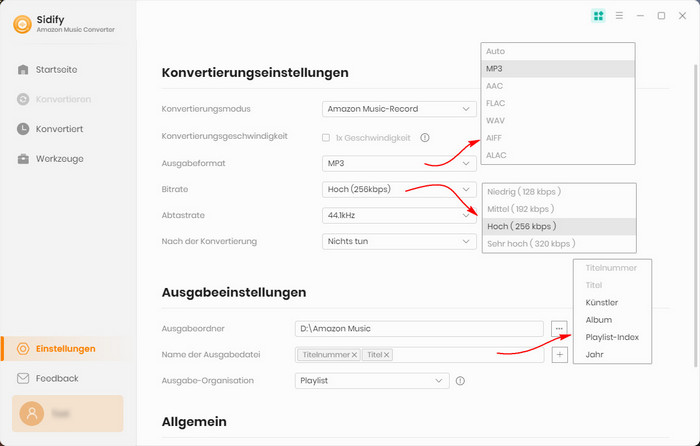This screenshot has width=700, height=446.
Task: Expand the Bitrate dropdown
Action: (x=399, y=189)
